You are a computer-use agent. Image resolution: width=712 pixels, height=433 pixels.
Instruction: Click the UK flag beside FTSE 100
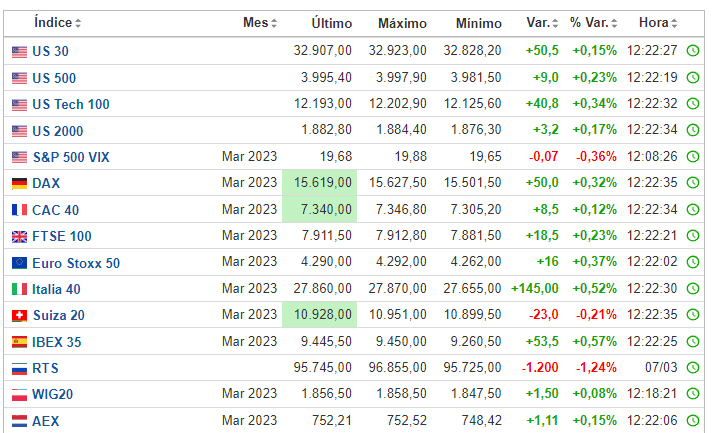19,236
